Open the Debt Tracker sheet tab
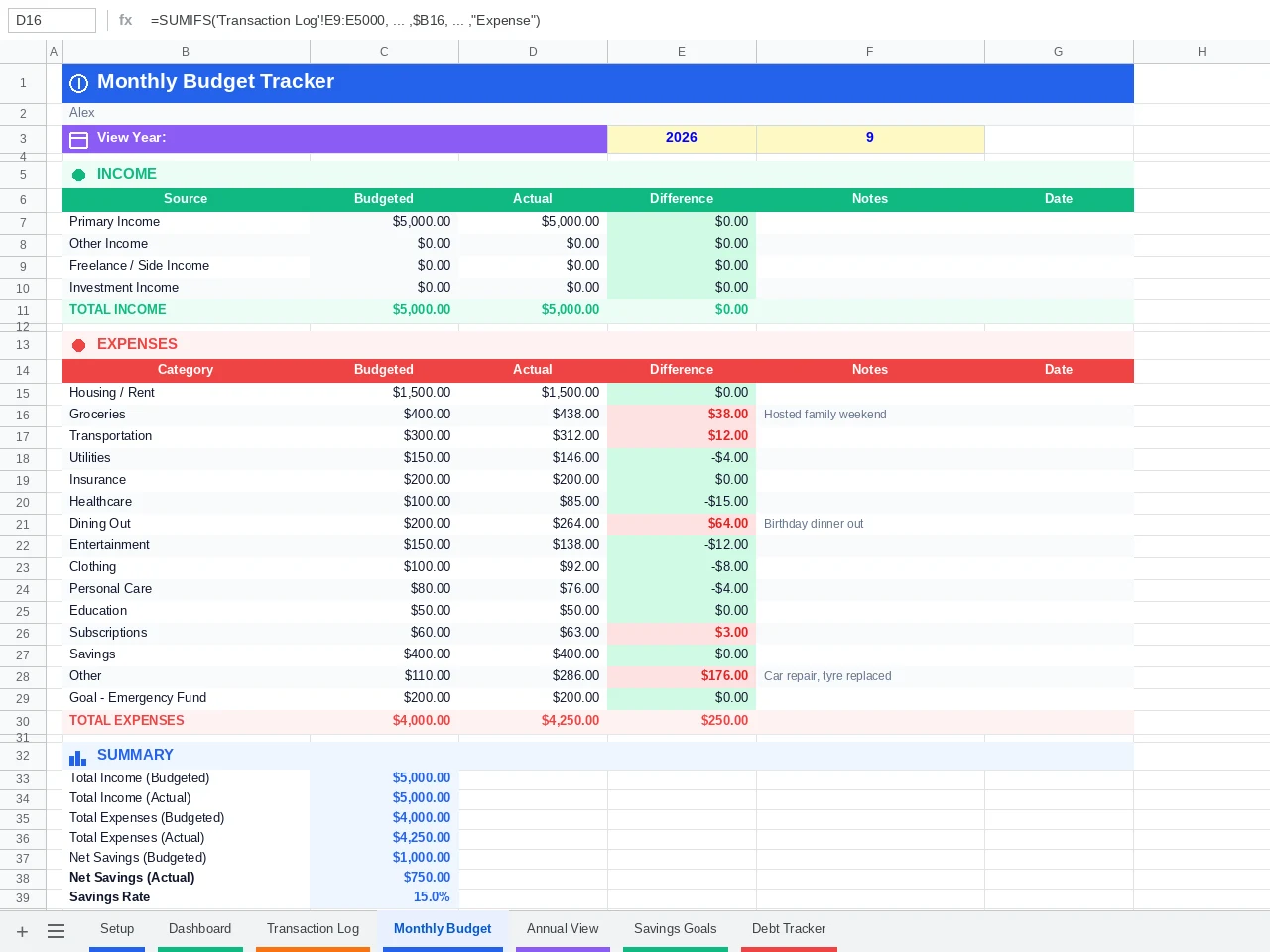This screenshot has height=952, width=1270. pos(789,929)
